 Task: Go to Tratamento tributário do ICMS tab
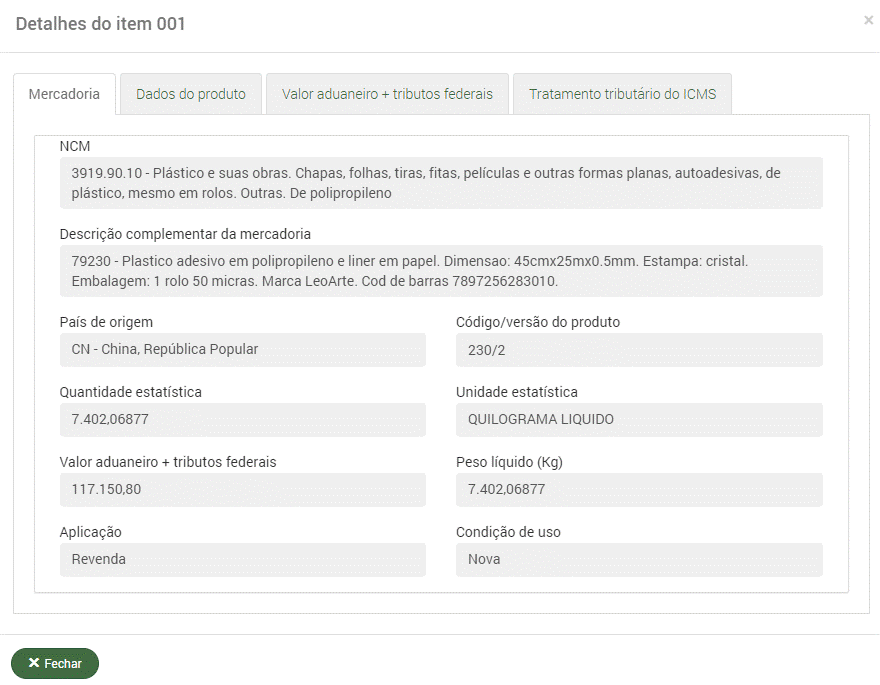(x=622, y=94)
